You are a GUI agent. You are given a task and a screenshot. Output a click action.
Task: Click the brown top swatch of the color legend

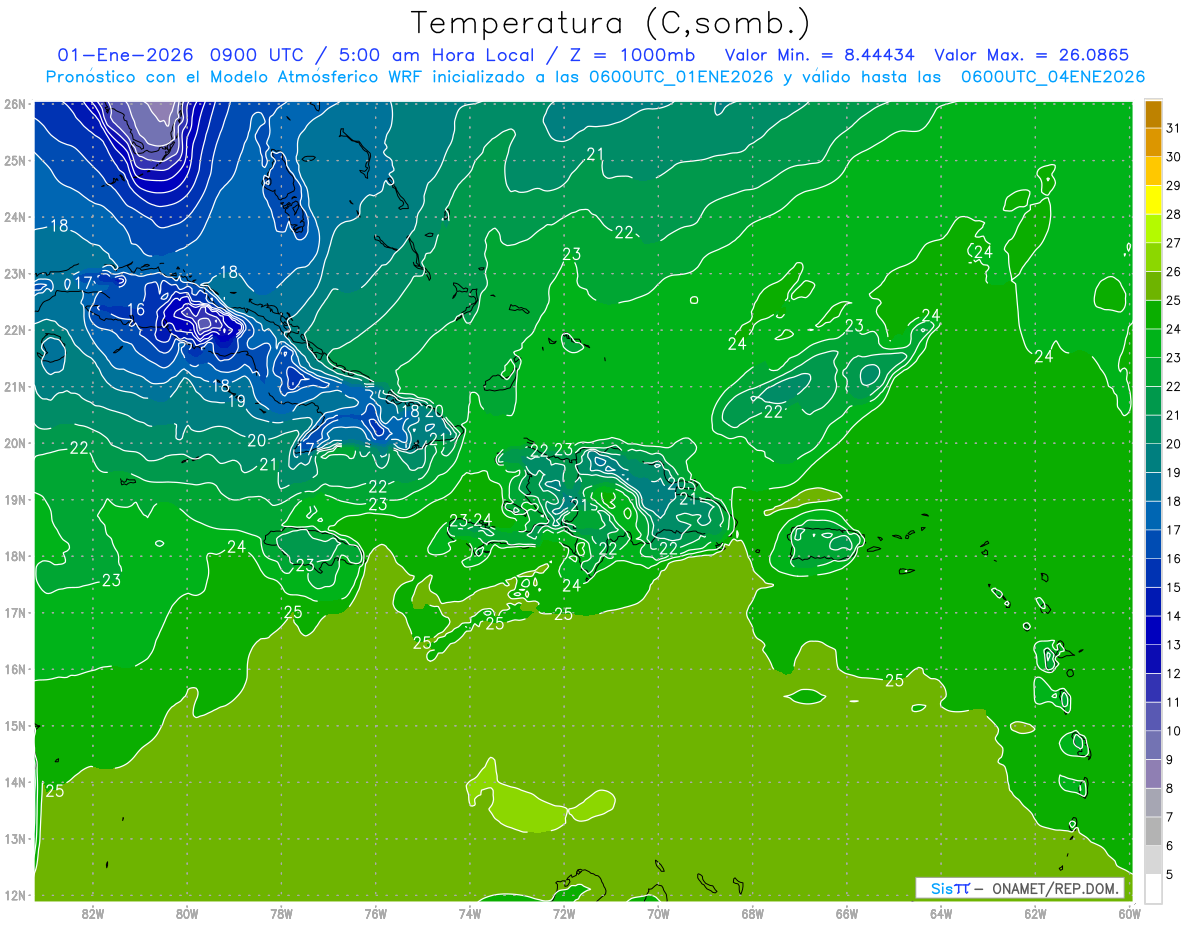[x=1153, y=115]
